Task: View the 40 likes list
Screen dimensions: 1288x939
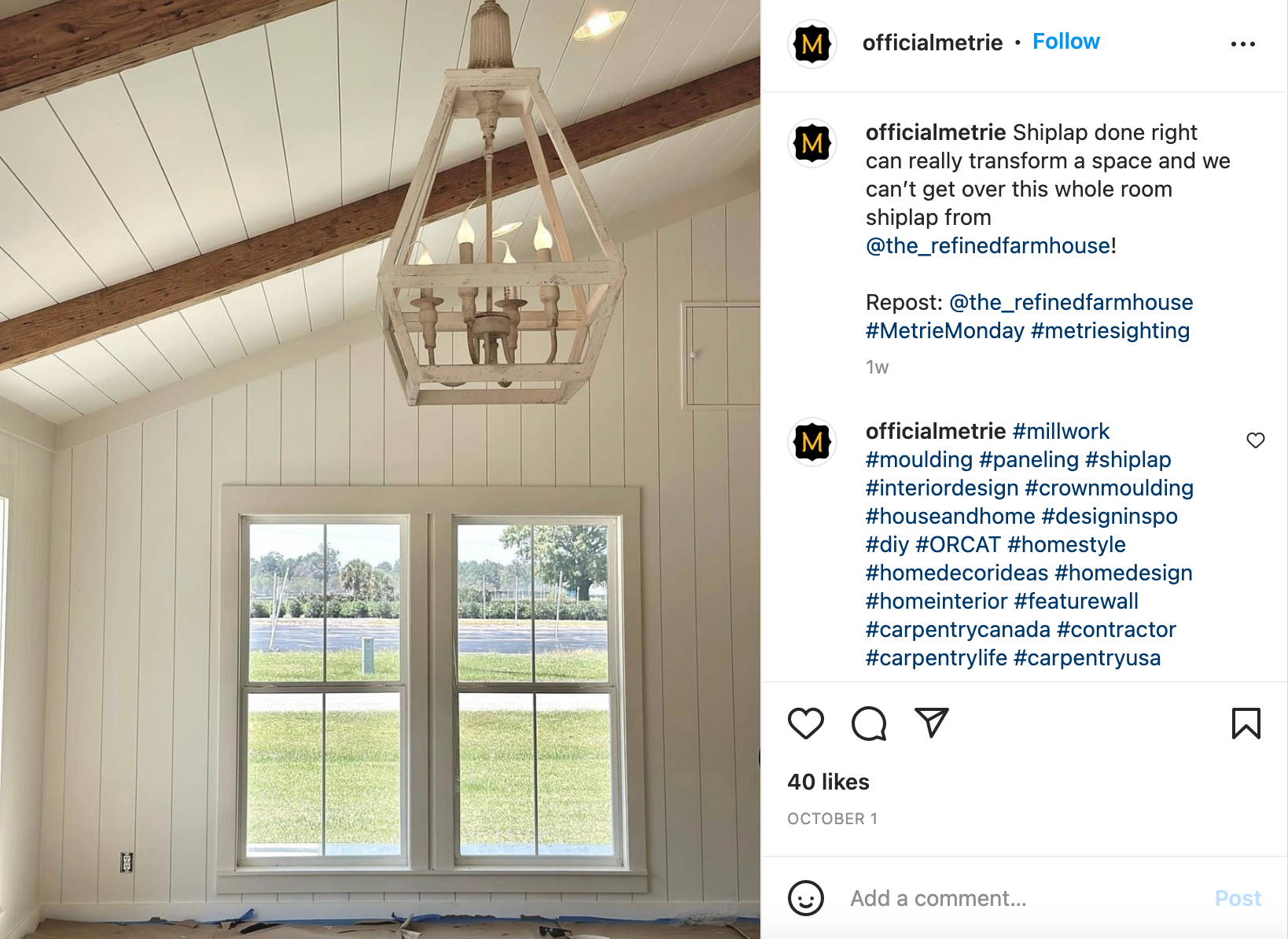Action: (x=828, y=782)
